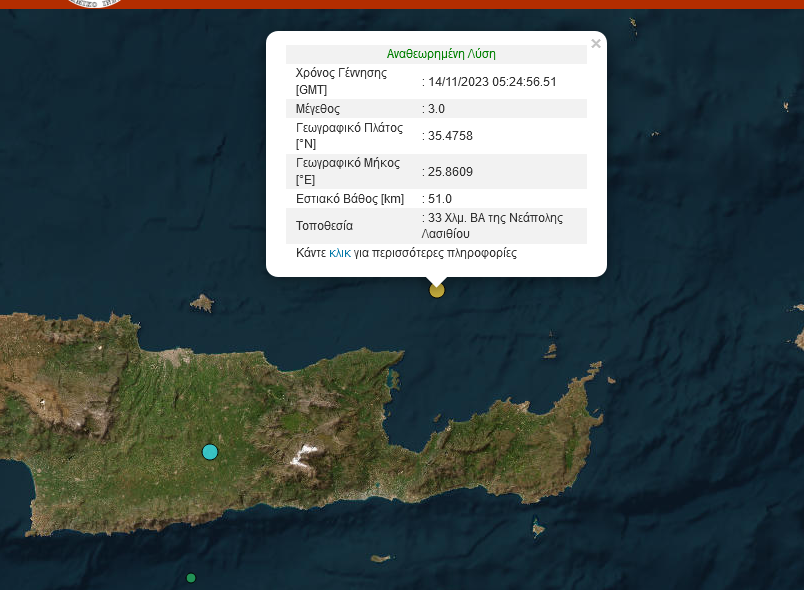The width and height of the screenshot is (804, 590).
Task: Click the small island southeast of Crete
Action: (x=537, y=529)
